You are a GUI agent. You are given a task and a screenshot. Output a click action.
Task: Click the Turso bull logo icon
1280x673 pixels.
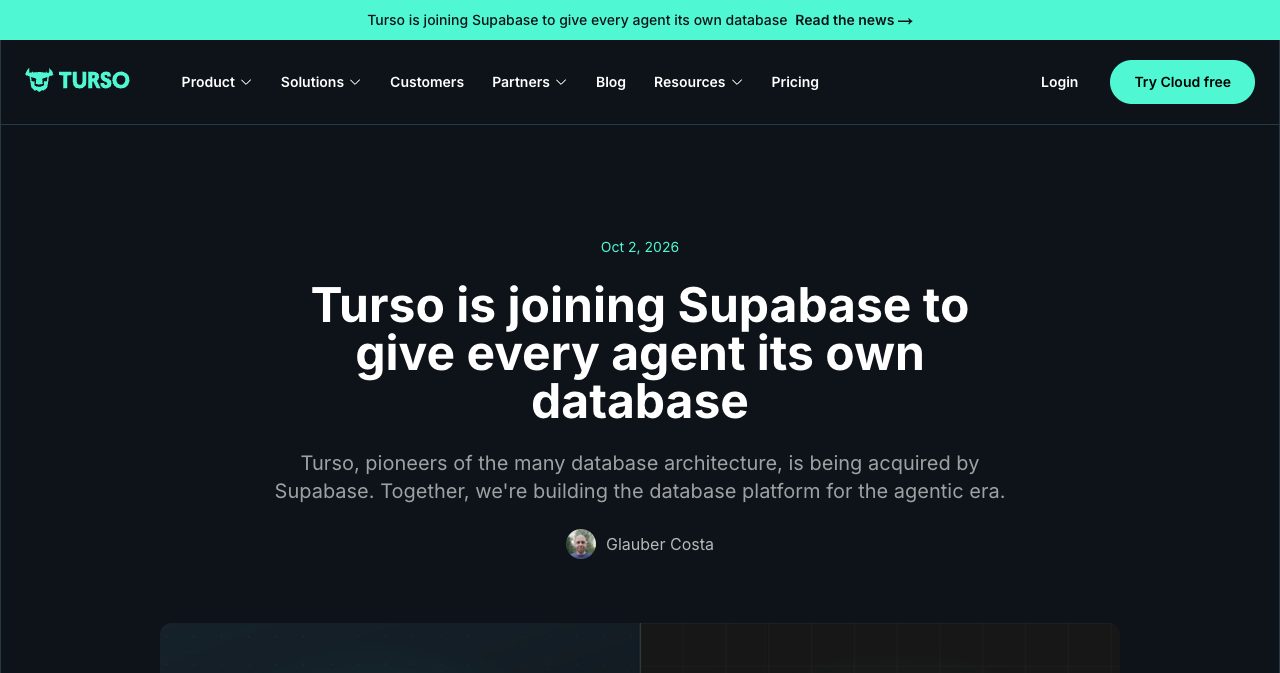point(39,80)
